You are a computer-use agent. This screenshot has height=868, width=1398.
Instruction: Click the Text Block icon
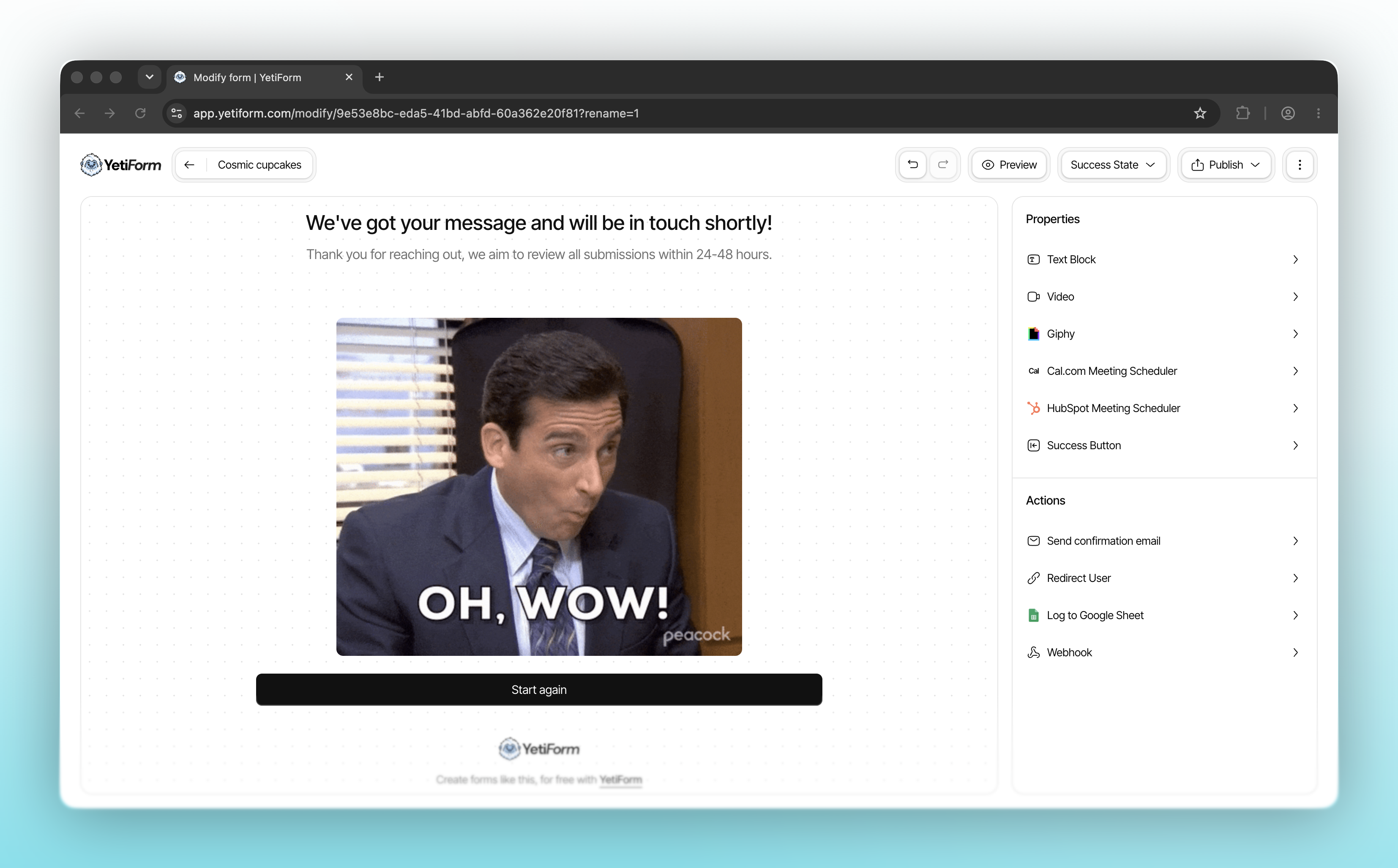point(1033,259)
